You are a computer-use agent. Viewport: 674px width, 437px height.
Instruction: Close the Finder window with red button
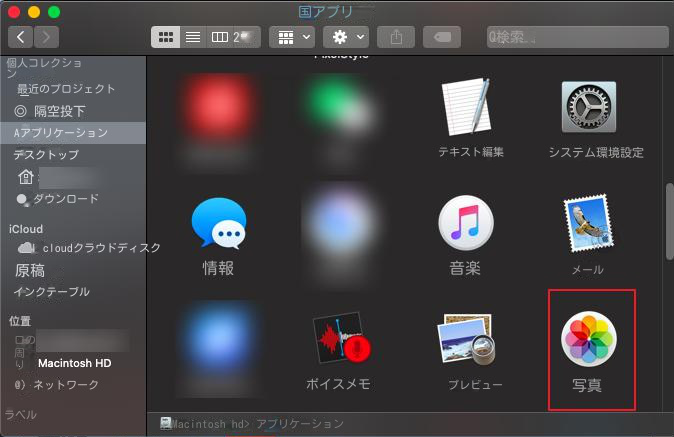[14, 12]
